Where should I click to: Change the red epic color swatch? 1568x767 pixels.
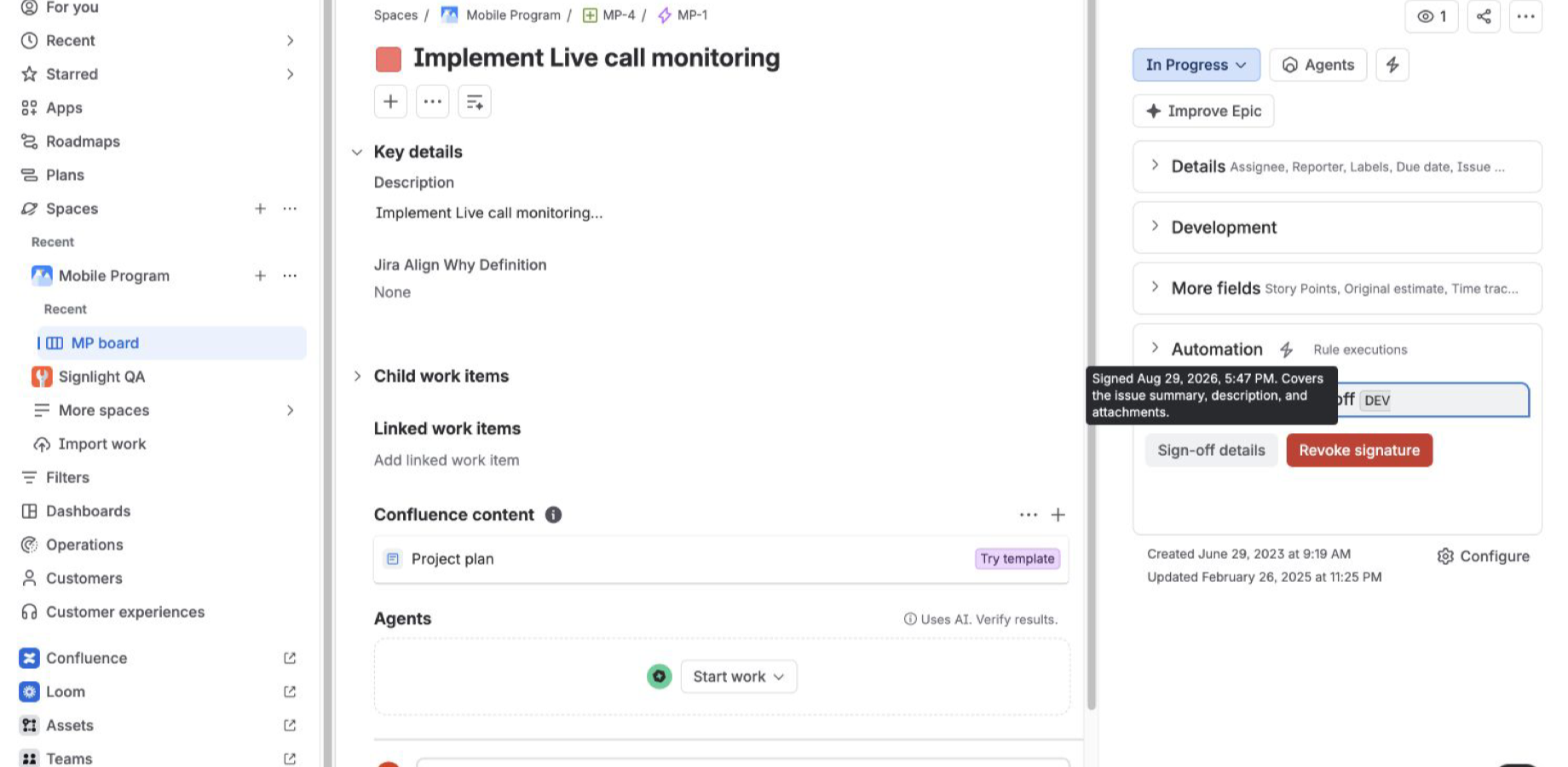click(x=389, y=60)
